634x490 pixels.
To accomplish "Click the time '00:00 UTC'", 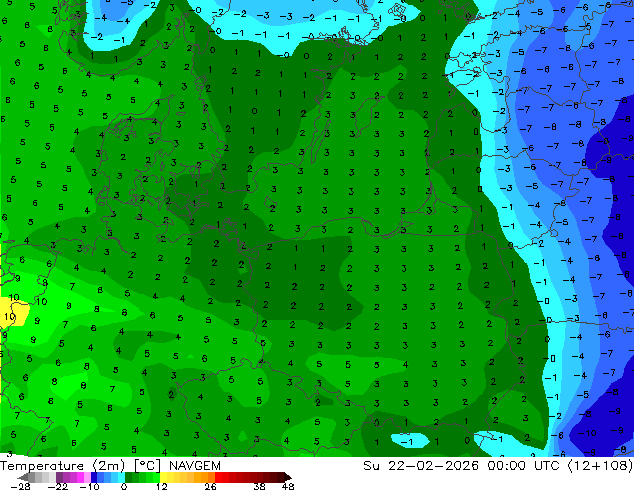I will click(523, 466).
